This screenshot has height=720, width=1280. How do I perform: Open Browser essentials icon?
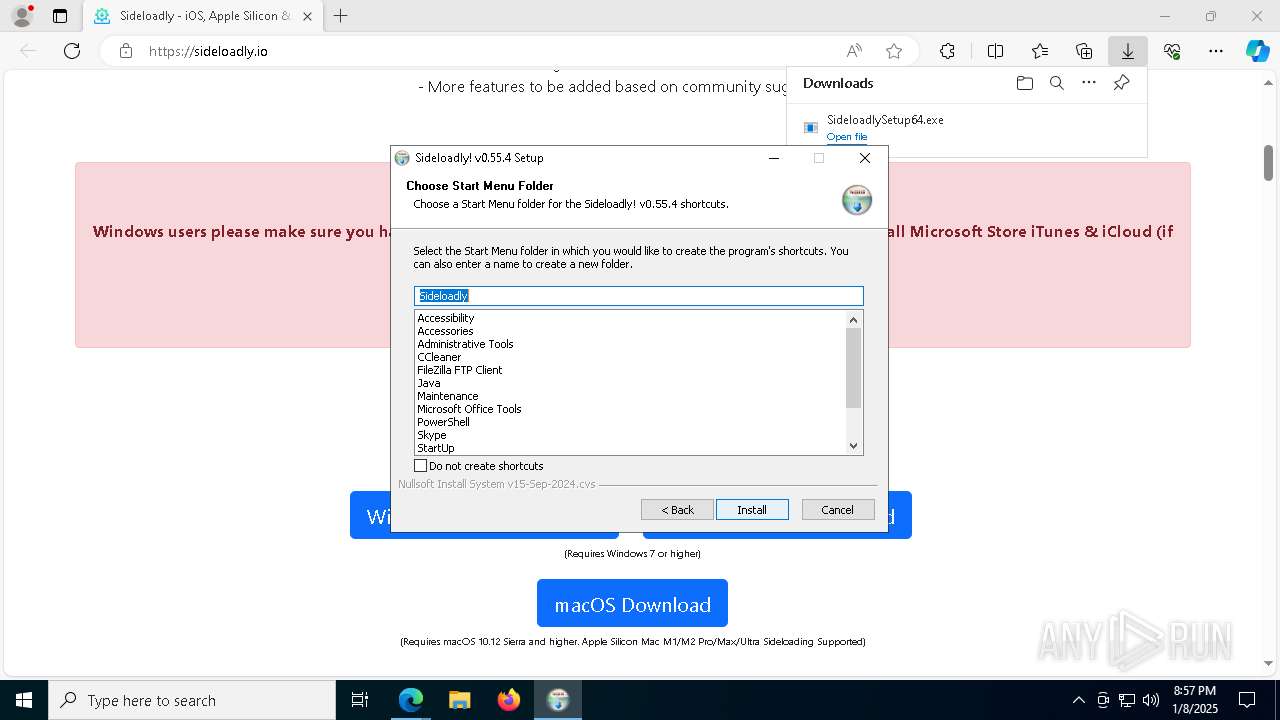pos(1172,51)
